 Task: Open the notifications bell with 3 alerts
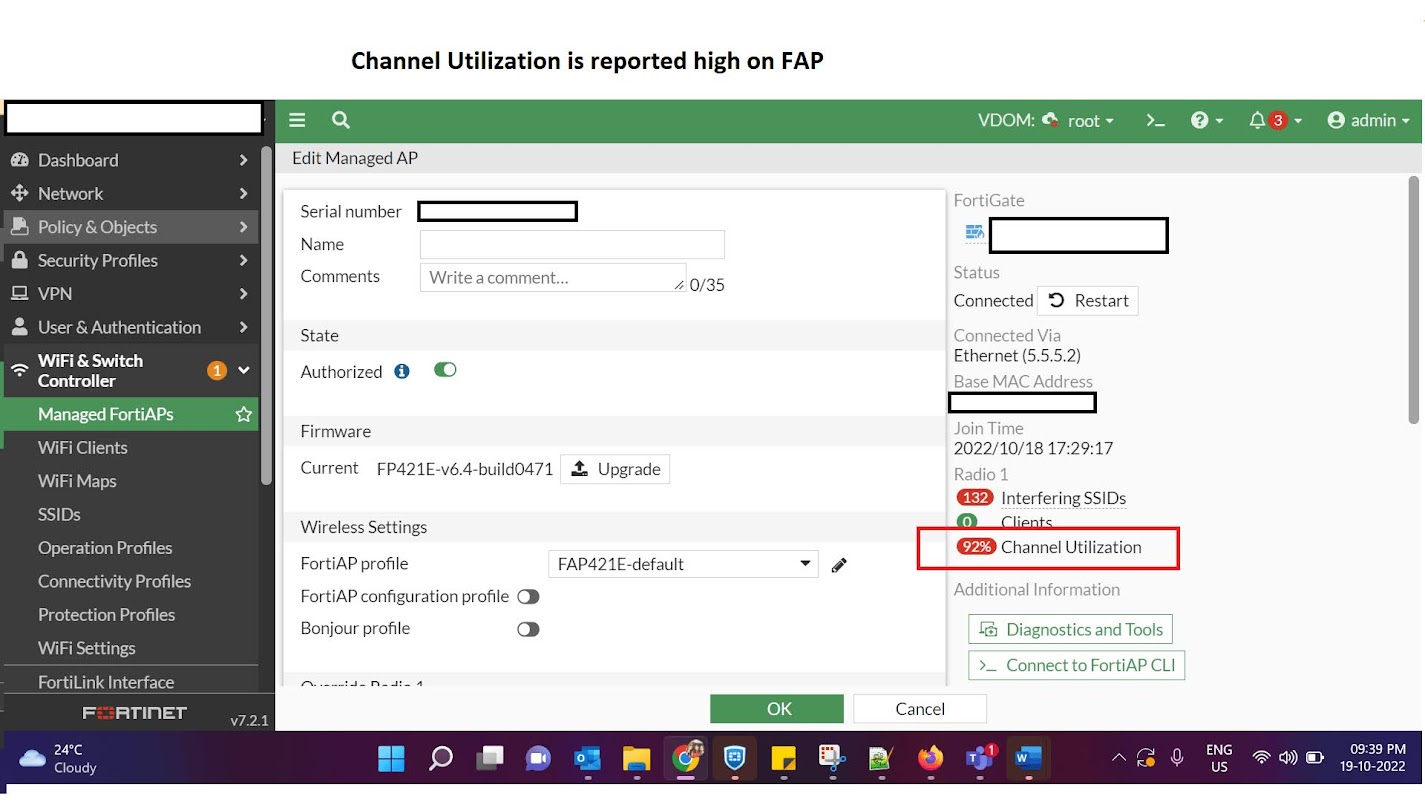(1275, 120)
